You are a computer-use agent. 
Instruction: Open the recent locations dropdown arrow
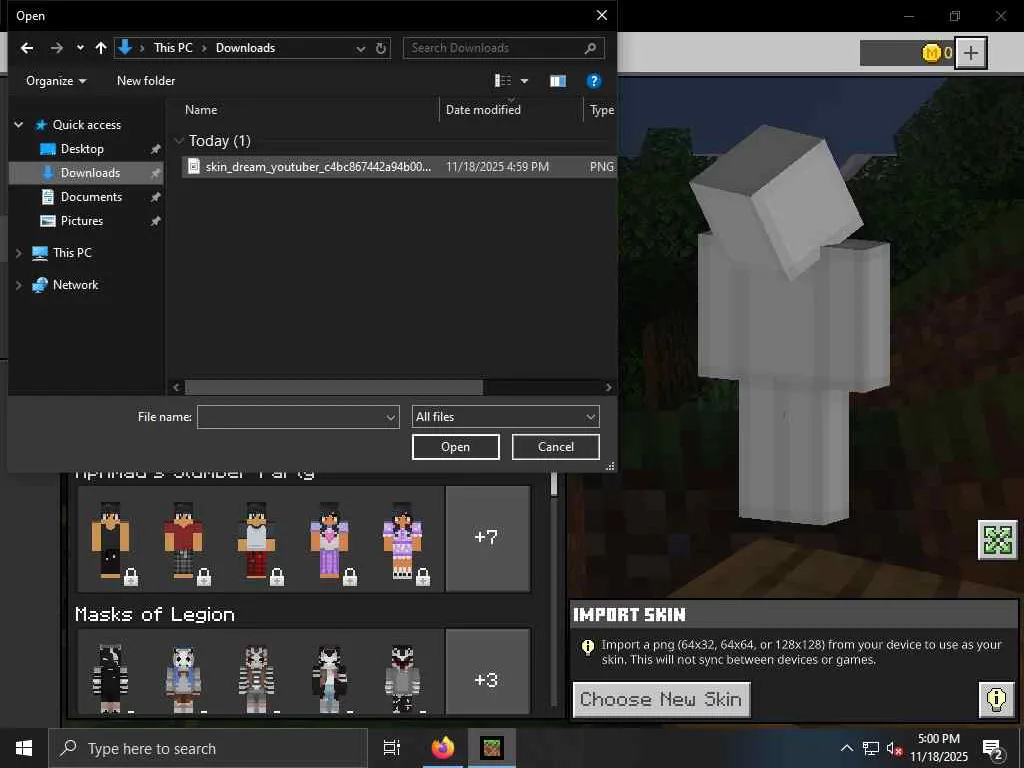point(80,48)
